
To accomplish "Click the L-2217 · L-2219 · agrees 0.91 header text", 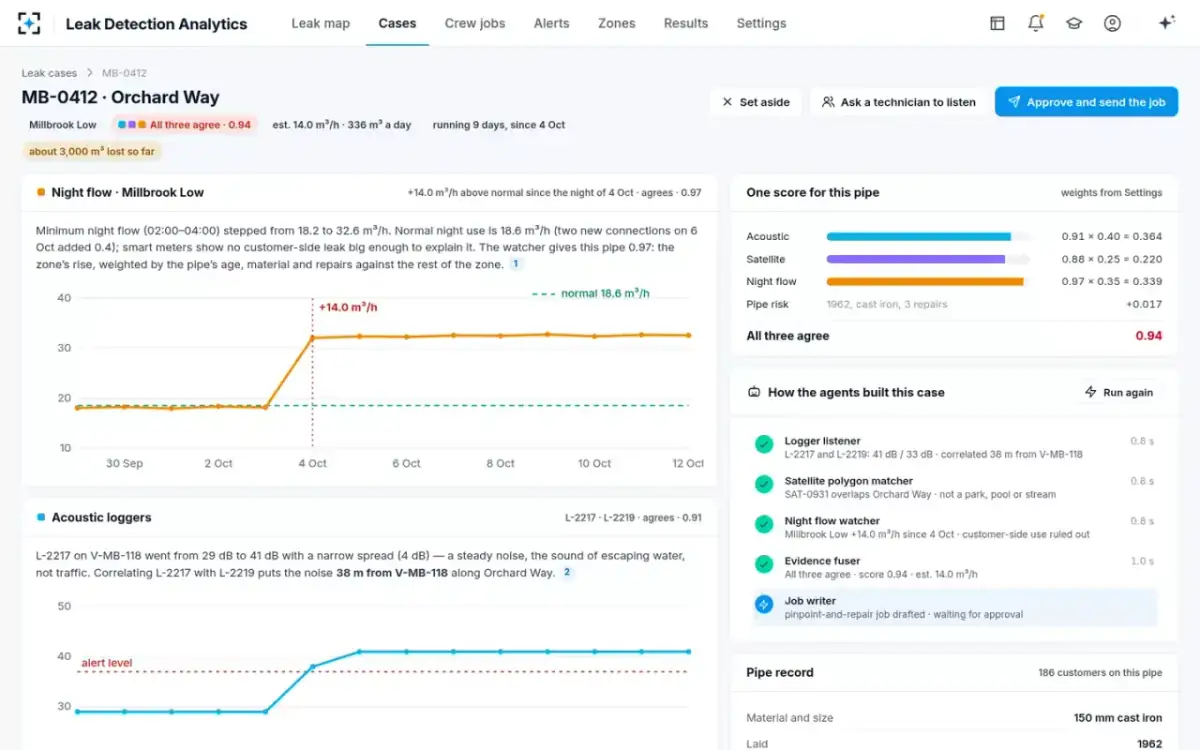I will click(x=633, y=518).
